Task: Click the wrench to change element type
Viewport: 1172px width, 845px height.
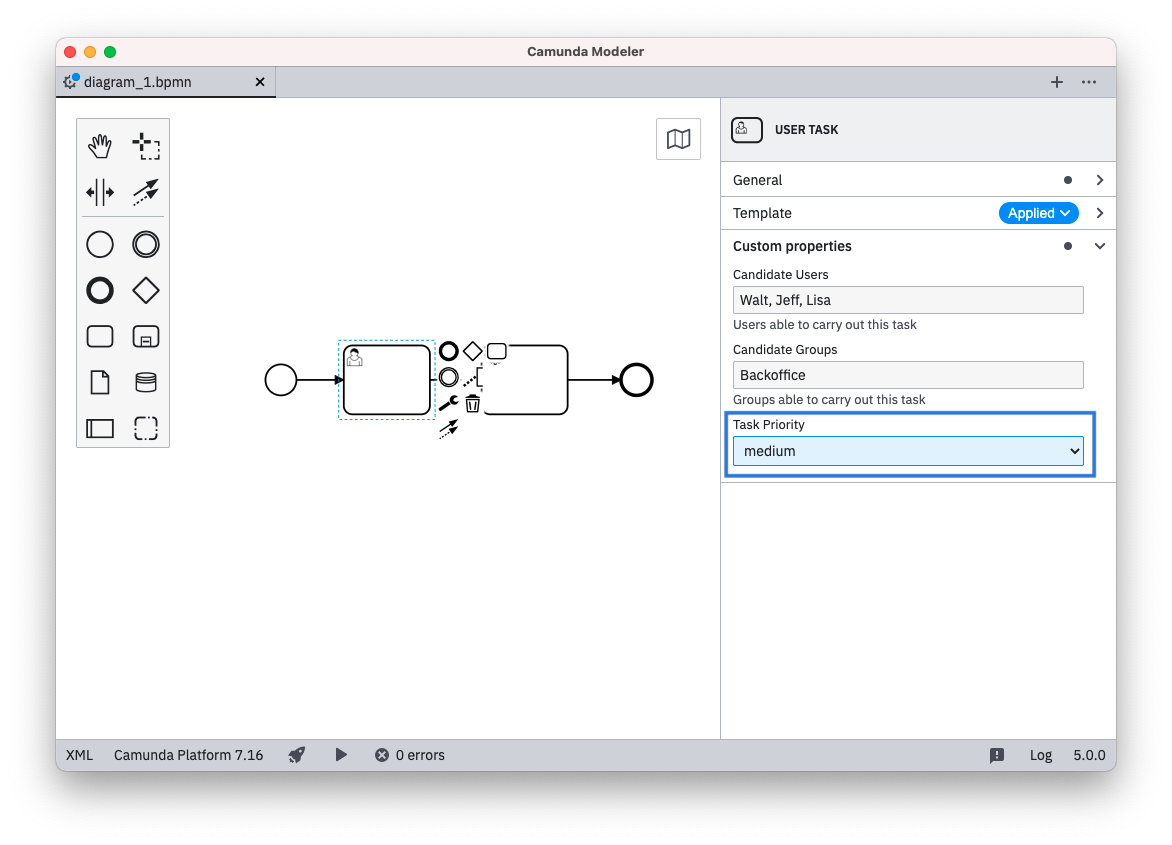Action: (448, 403)
